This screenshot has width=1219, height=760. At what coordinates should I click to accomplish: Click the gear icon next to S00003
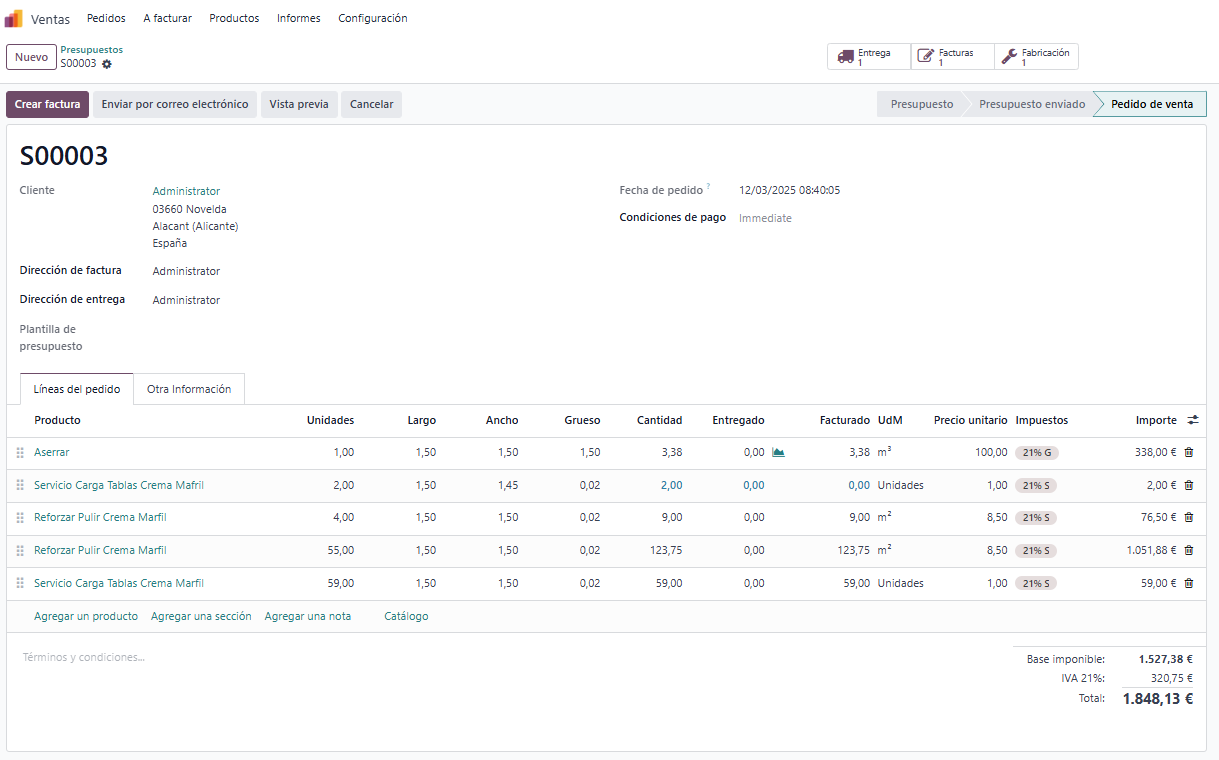tap(107, 64)
